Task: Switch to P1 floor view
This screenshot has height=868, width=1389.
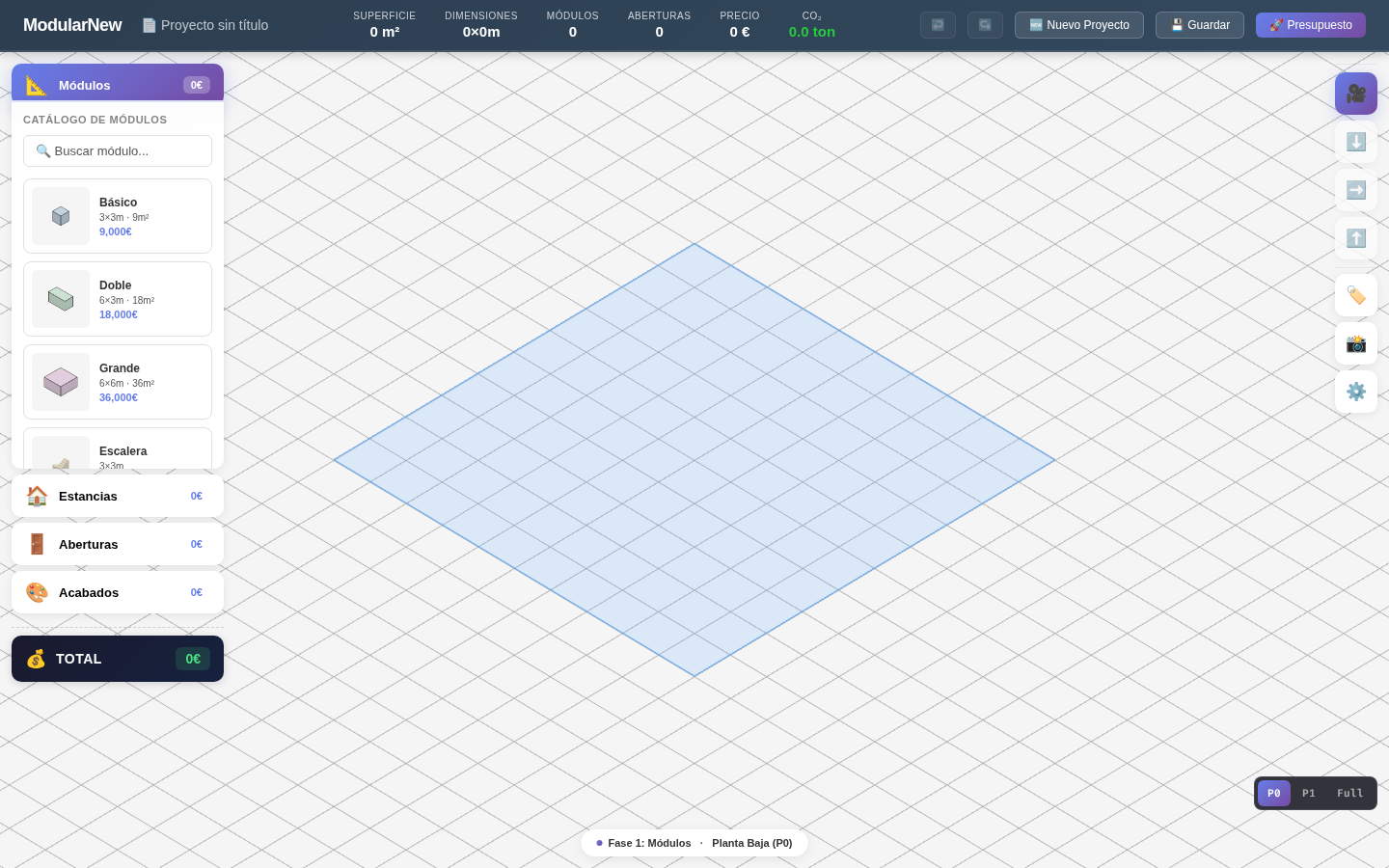Action: pyautogui.click(x=1308, y=793)
